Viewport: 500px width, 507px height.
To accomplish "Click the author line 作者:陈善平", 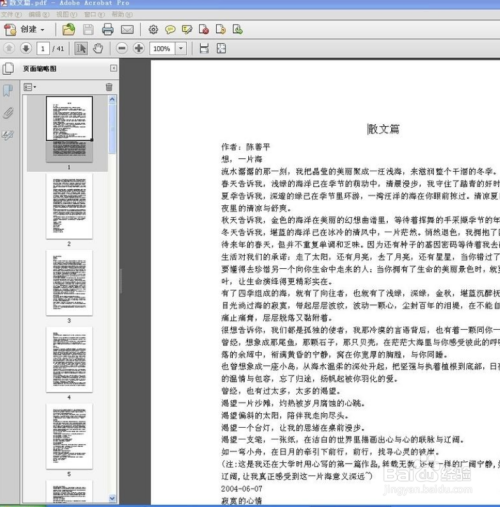I will point(246,147).
